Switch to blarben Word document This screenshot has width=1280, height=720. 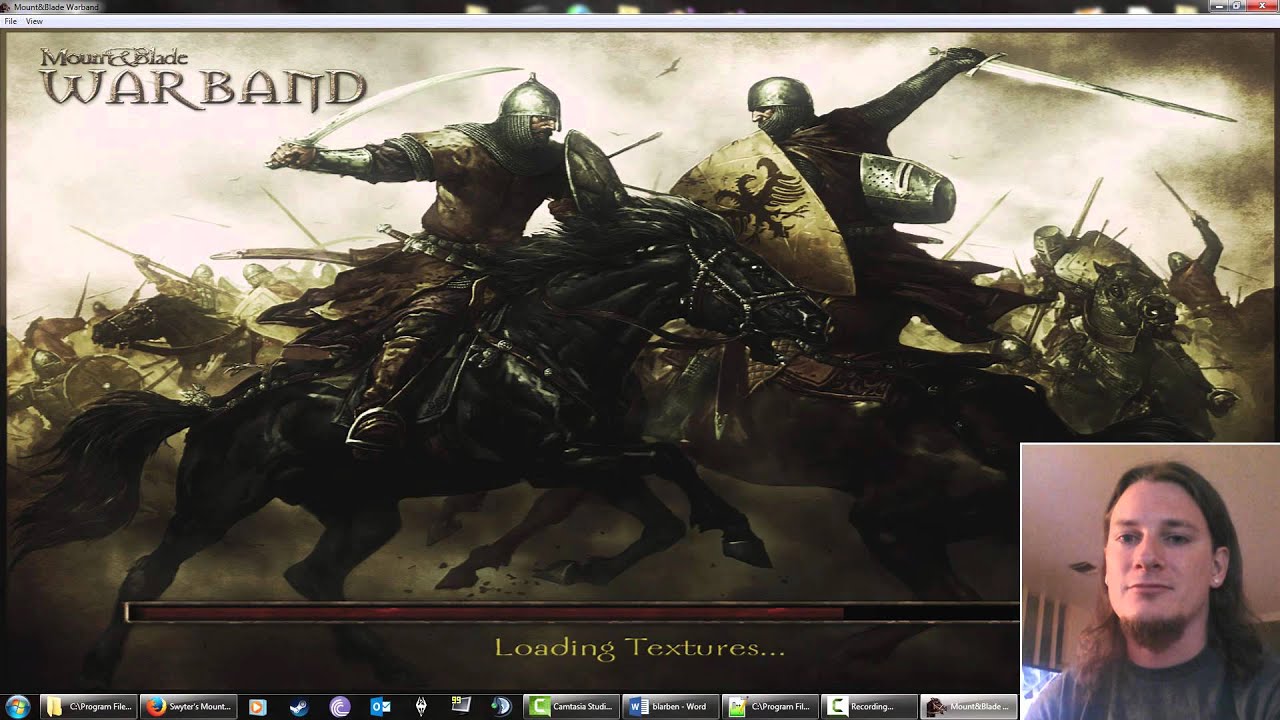(670, 706)
